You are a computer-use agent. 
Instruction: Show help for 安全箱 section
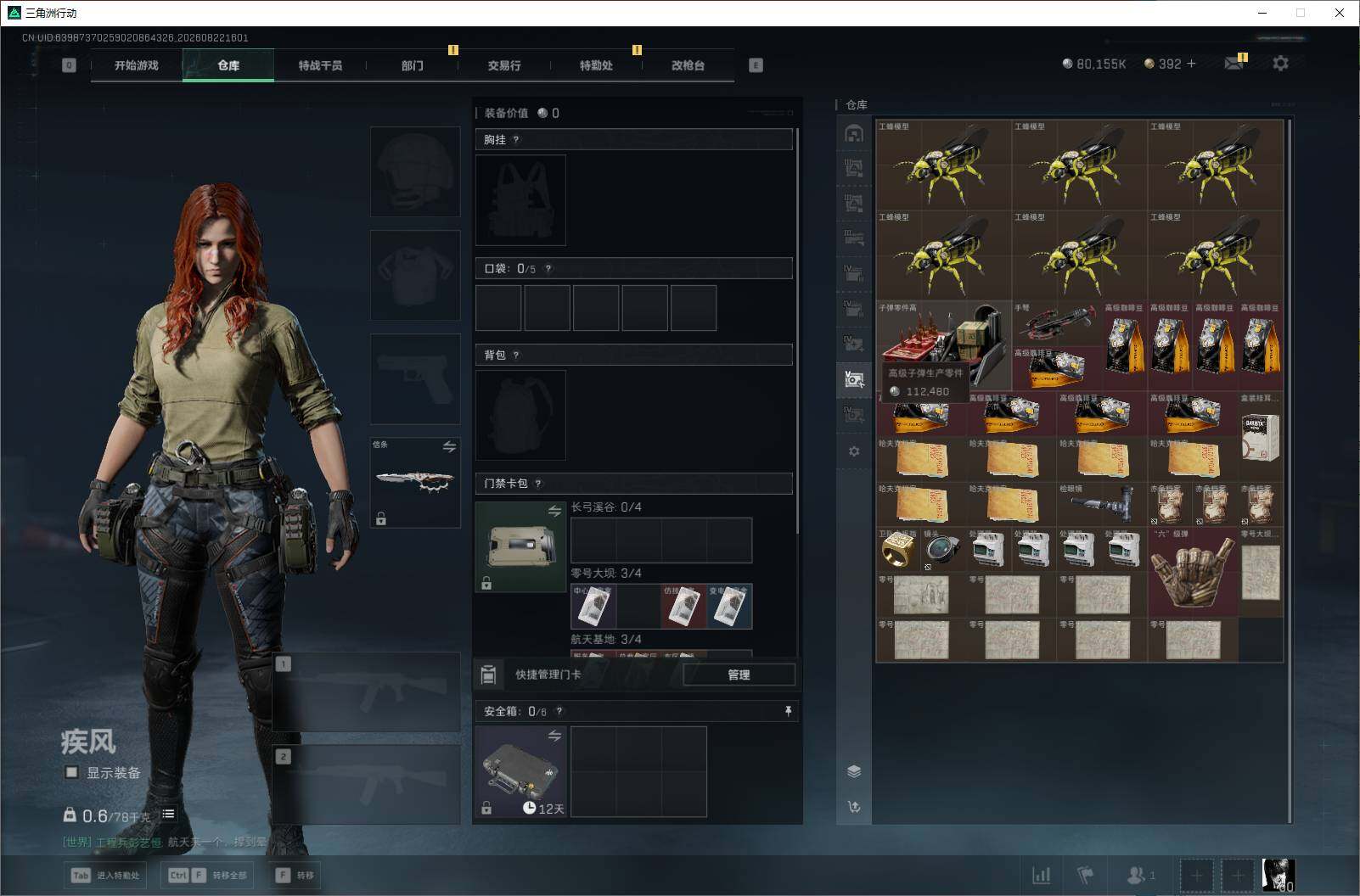tap(559, 712)
